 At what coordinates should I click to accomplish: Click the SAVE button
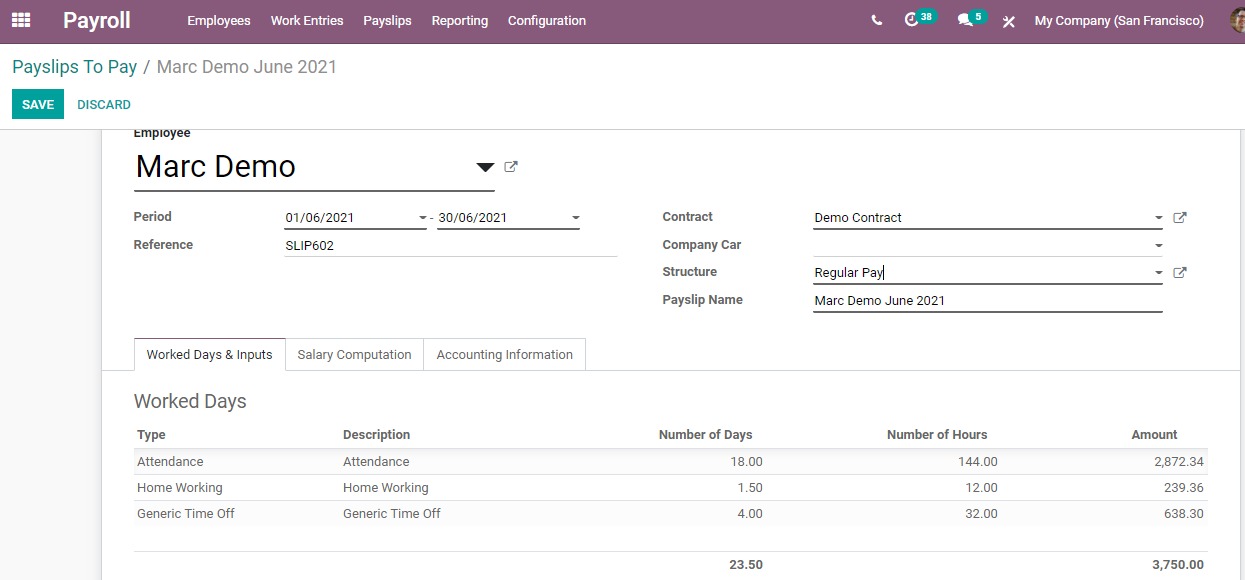pos(38,104)
